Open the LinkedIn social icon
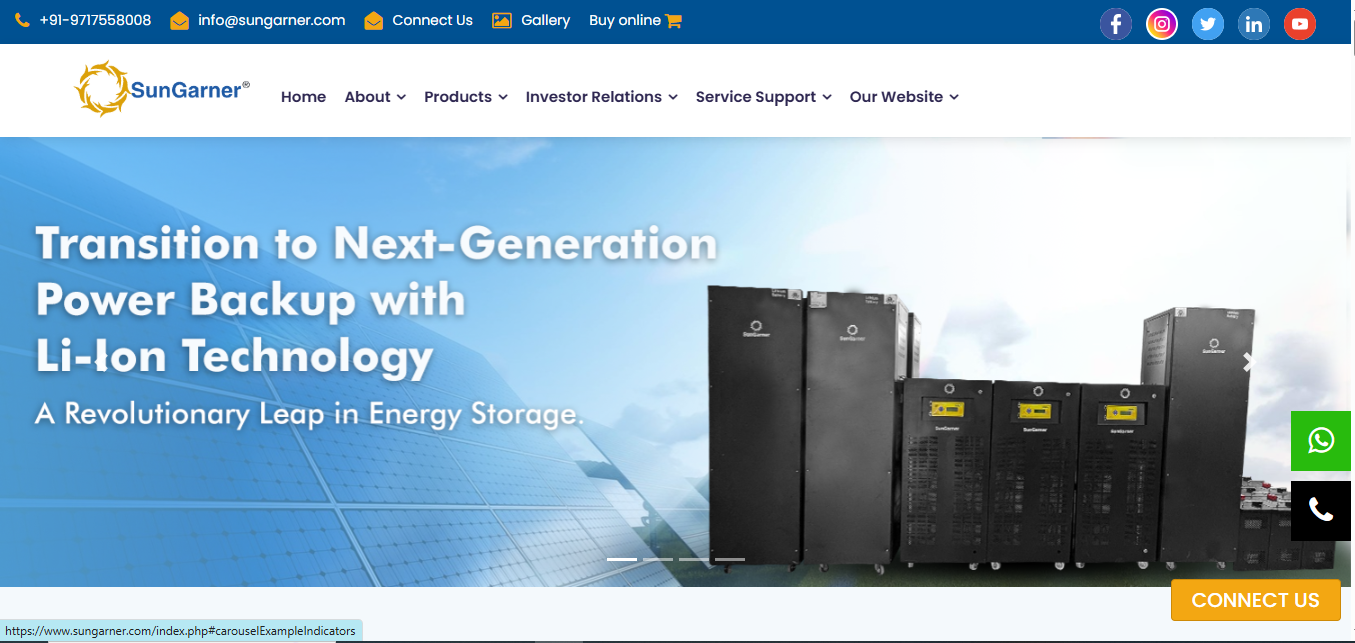The image size is (1355, 643). coord(1253,23)
